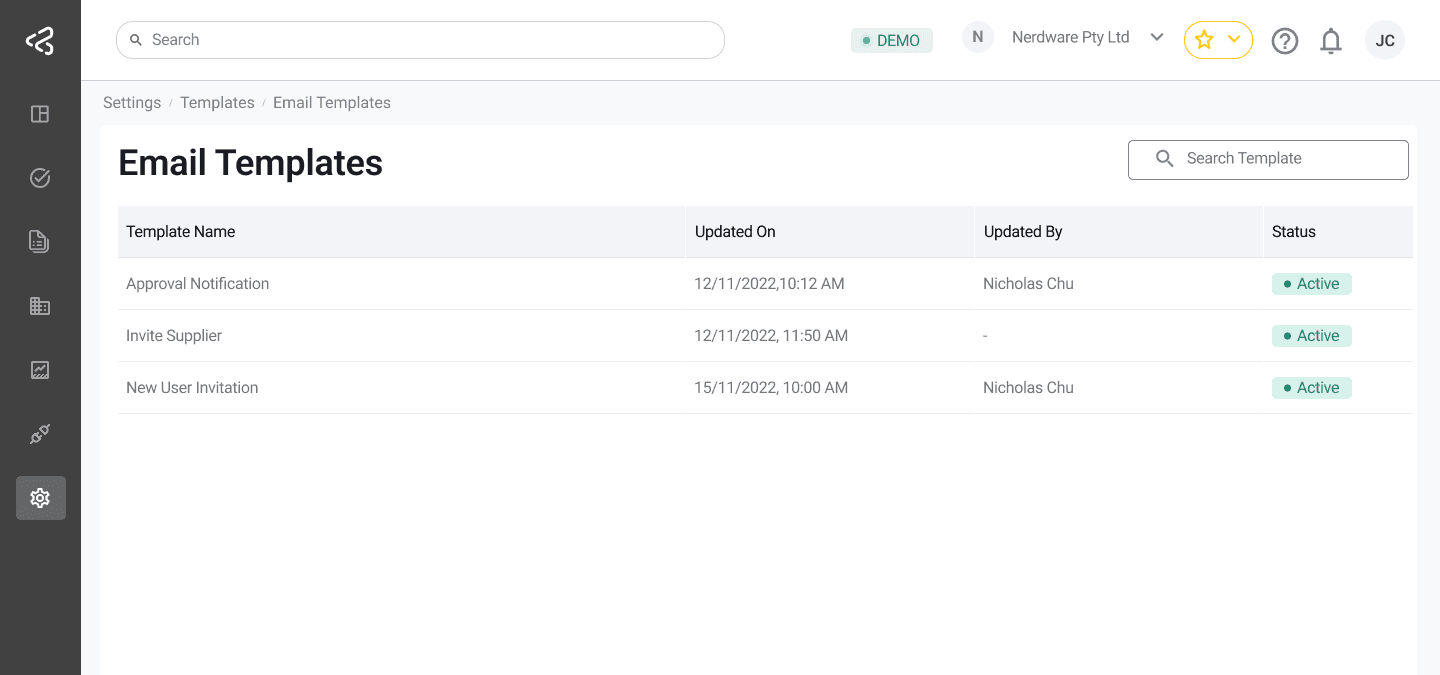Open the Documents section icon
Screen dimensions: 1440x675
pyautogui.click(x=40, y=241)
